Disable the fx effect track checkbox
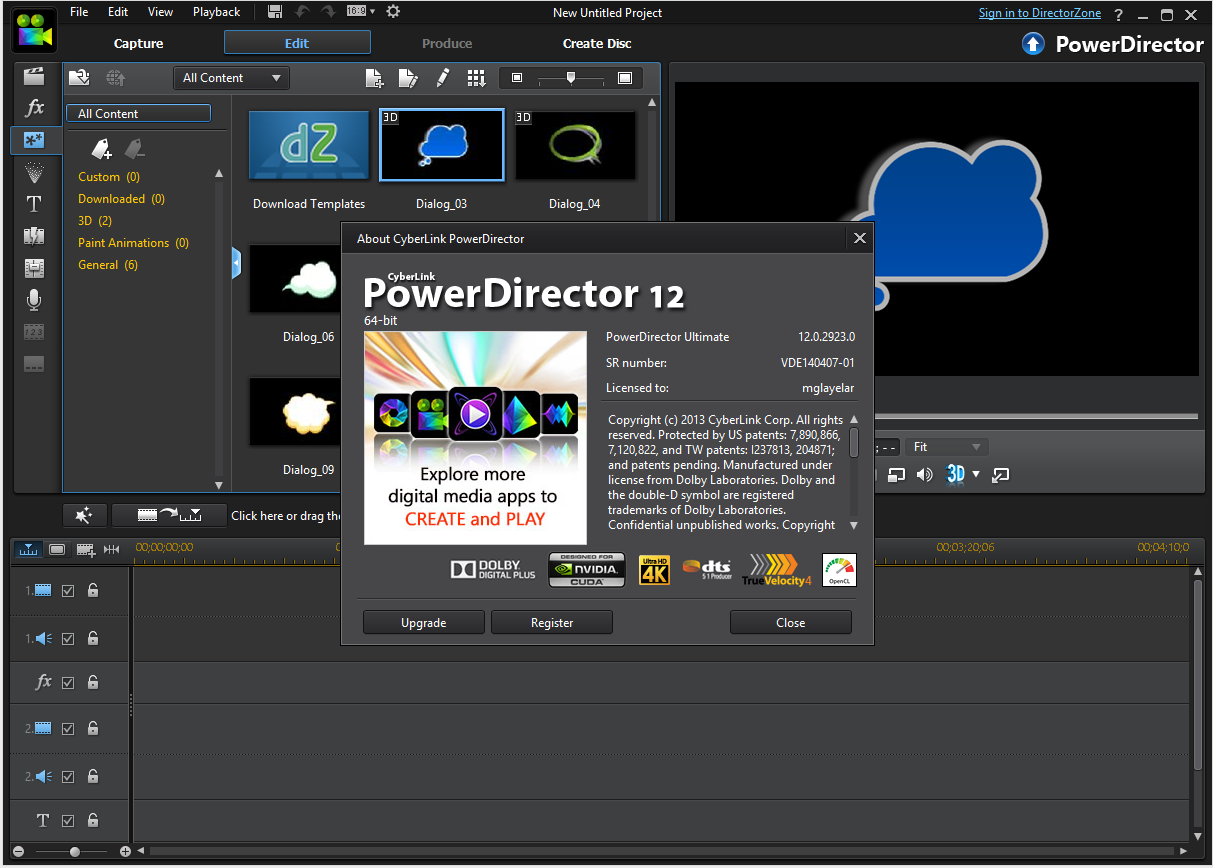The width and height of the screenshot is (1213, 868). click(68, 683)
